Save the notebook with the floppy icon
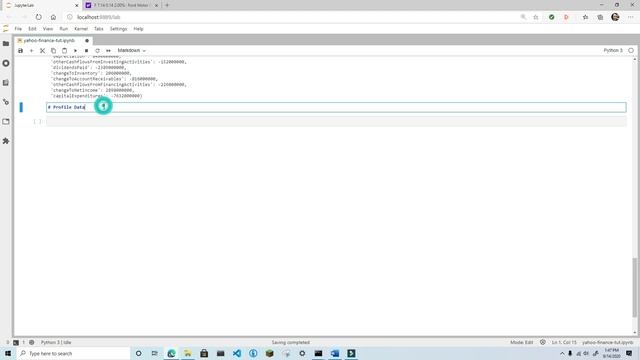The height and width of the screenshot is (360, 640). pos(20,51)
